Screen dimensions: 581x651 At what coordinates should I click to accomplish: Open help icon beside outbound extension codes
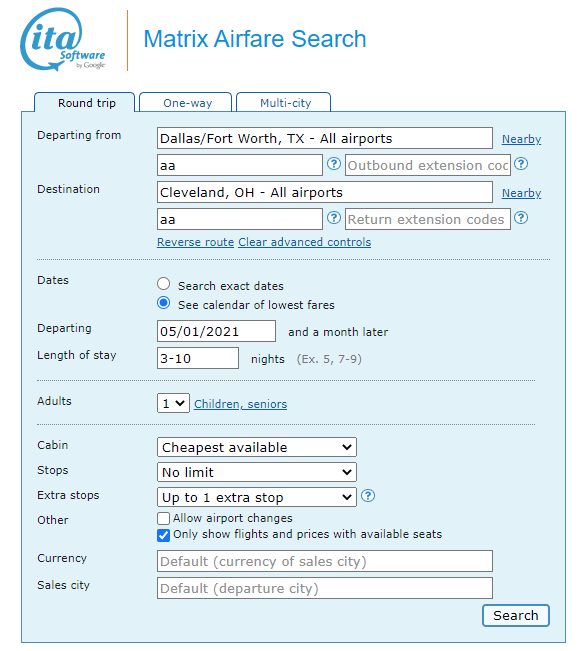coord(521,164)
